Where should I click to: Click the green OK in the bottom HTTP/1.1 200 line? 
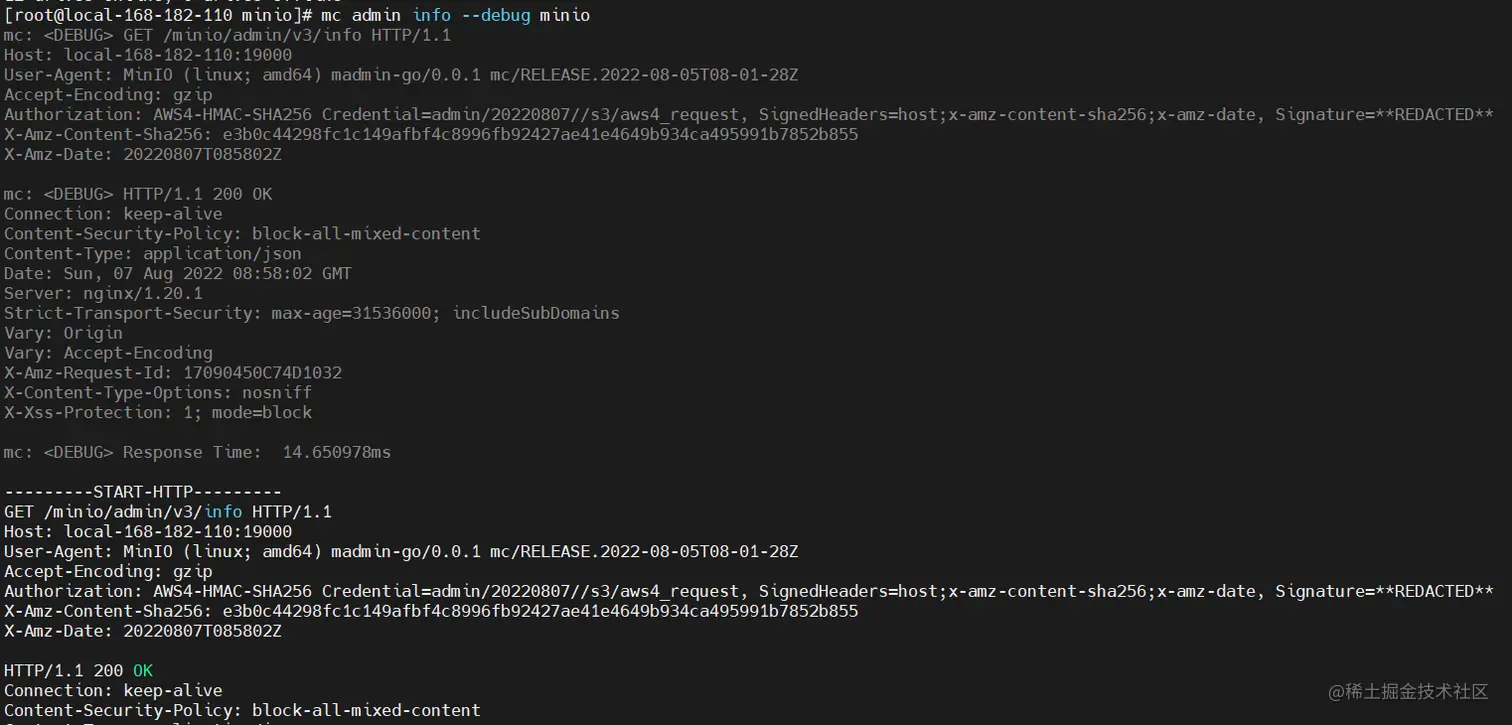[143, 670]
